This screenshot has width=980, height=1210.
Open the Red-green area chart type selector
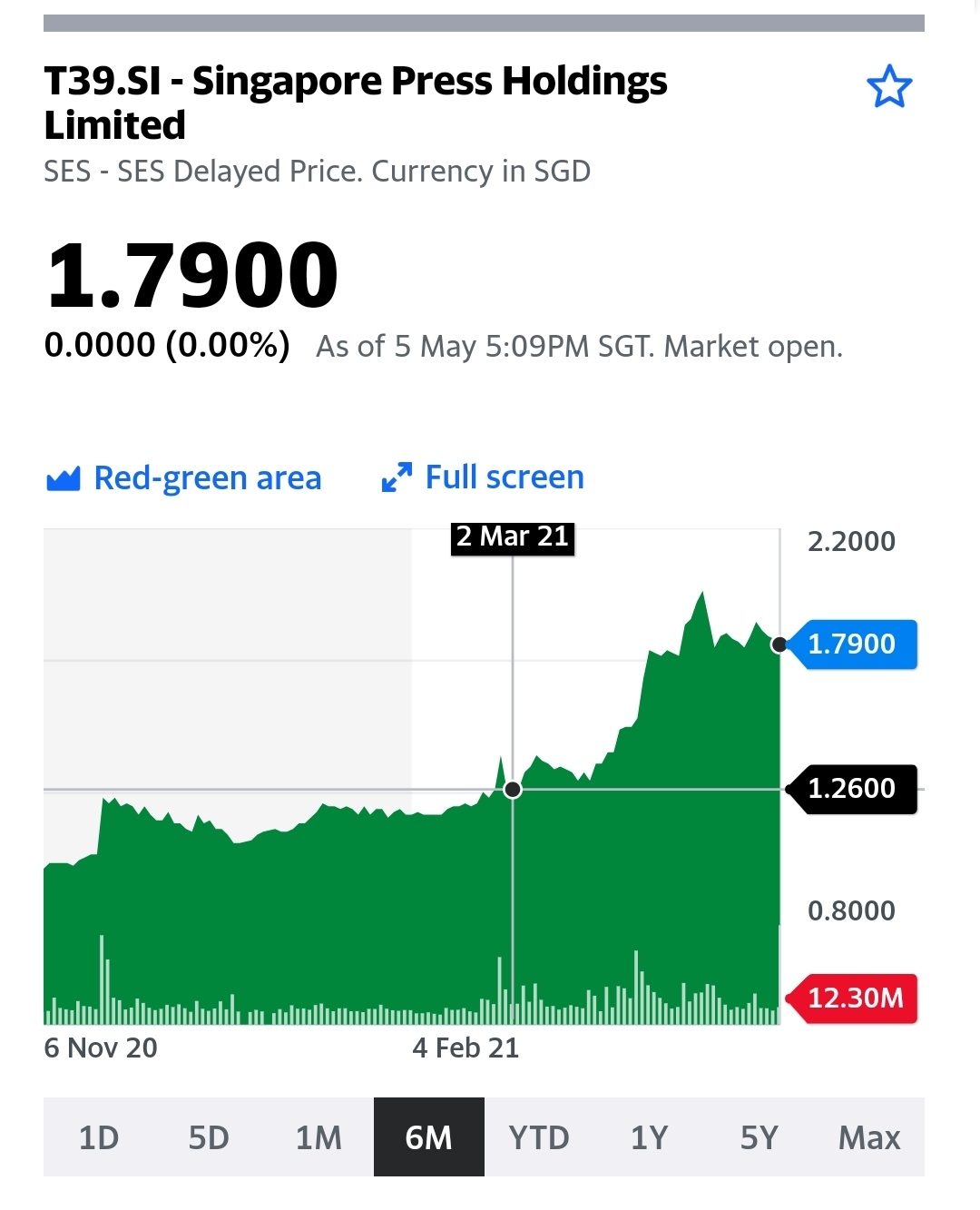[184, 478]
